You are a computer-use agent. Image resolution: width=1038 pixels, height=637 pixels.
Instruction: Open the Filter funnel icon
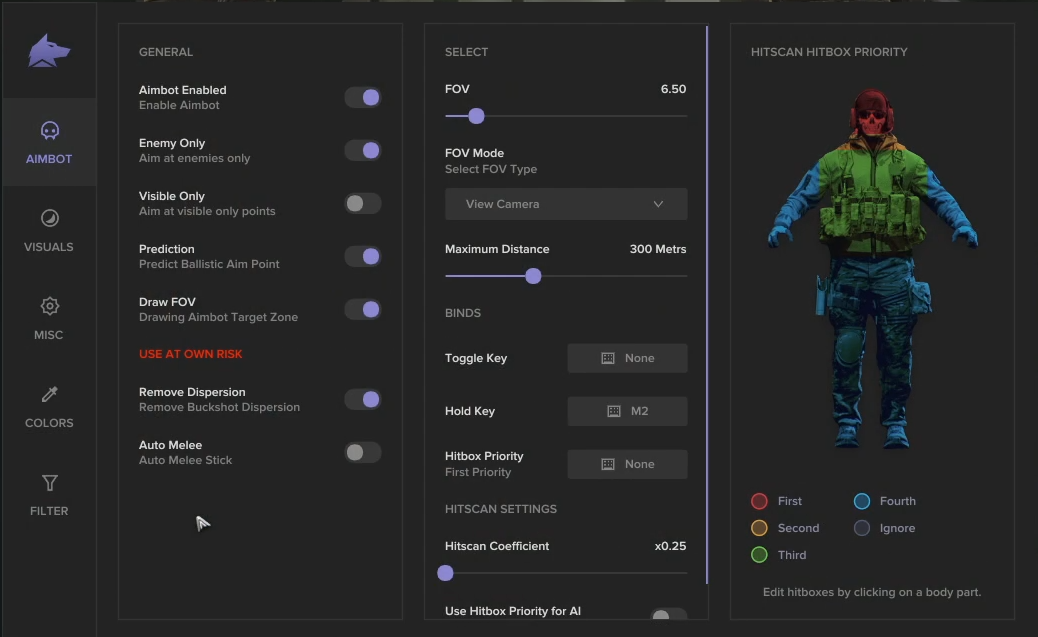click(50, 483)
